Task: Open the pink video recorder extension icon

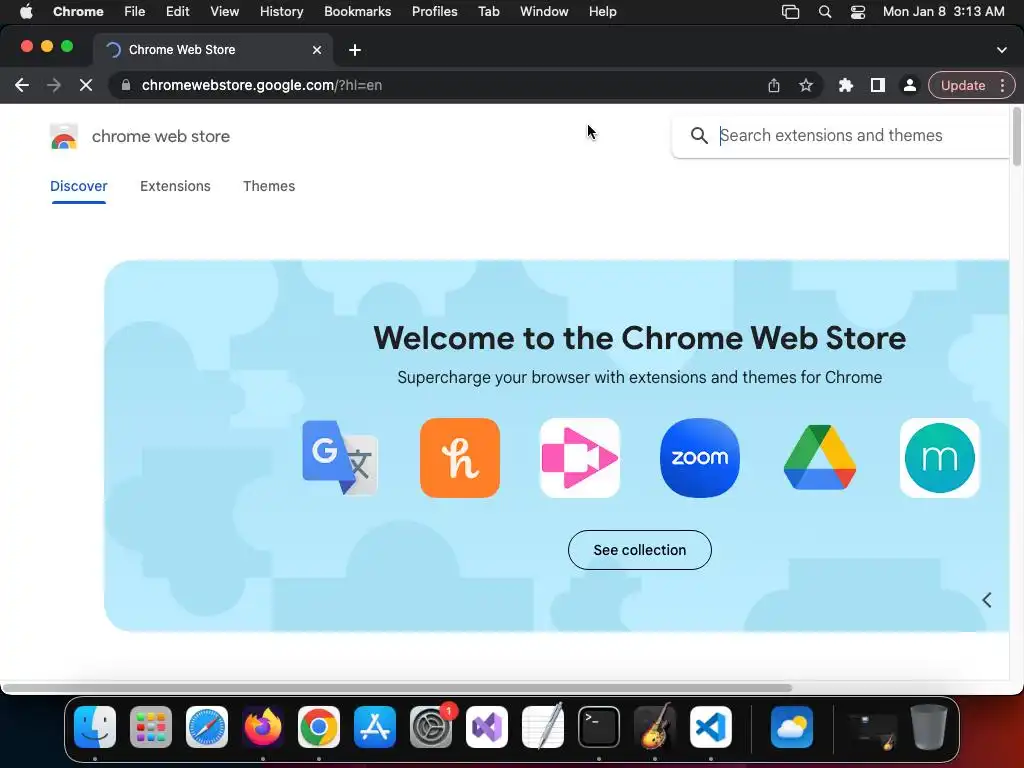Action: (580, 458)
